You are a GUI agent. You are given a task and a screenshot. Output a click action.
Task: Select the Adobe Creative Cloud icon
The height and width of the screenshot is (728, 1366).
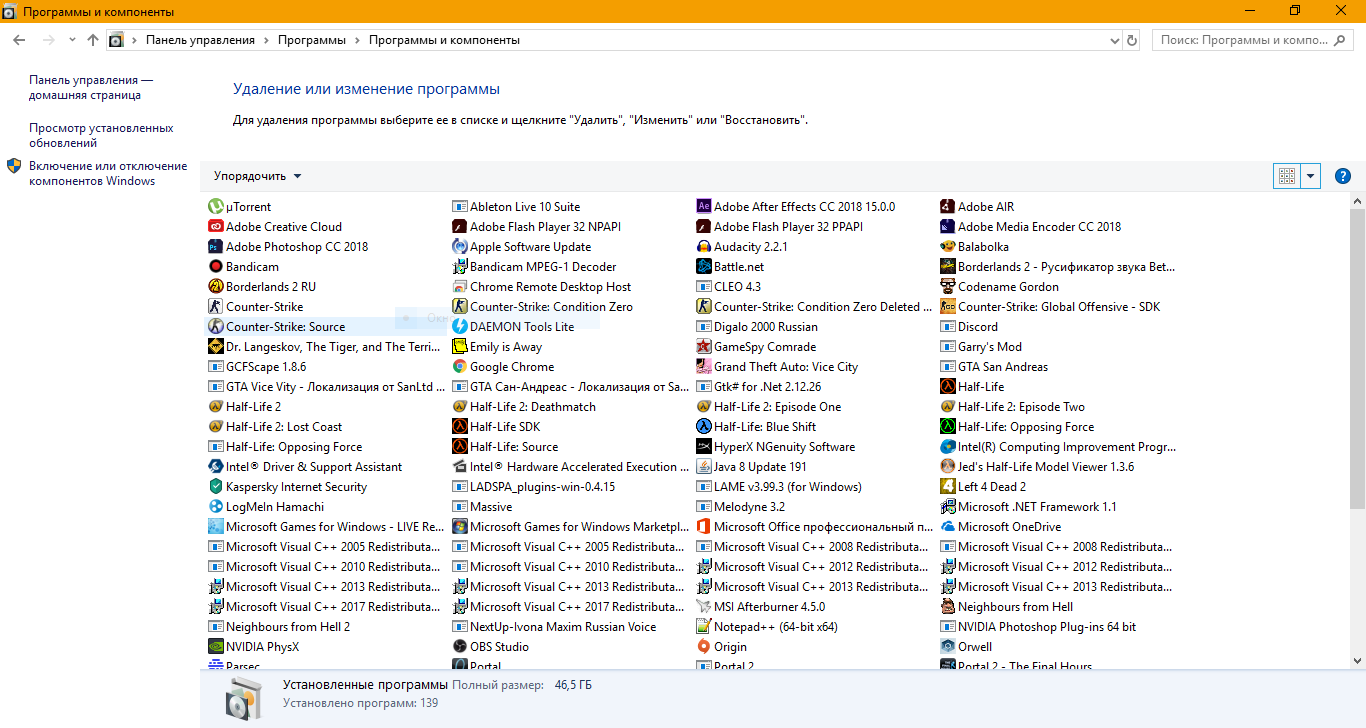coord(215,227)
